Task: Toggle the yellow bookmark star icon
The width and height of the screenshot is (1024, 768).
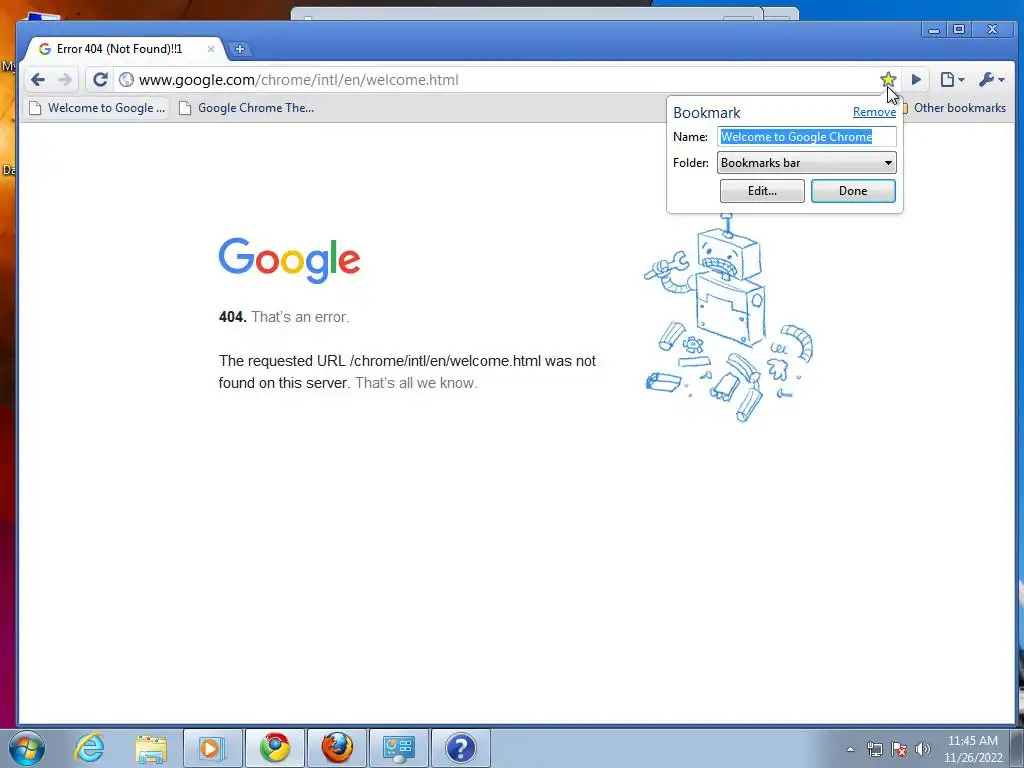Action: [x=888, y=80]
